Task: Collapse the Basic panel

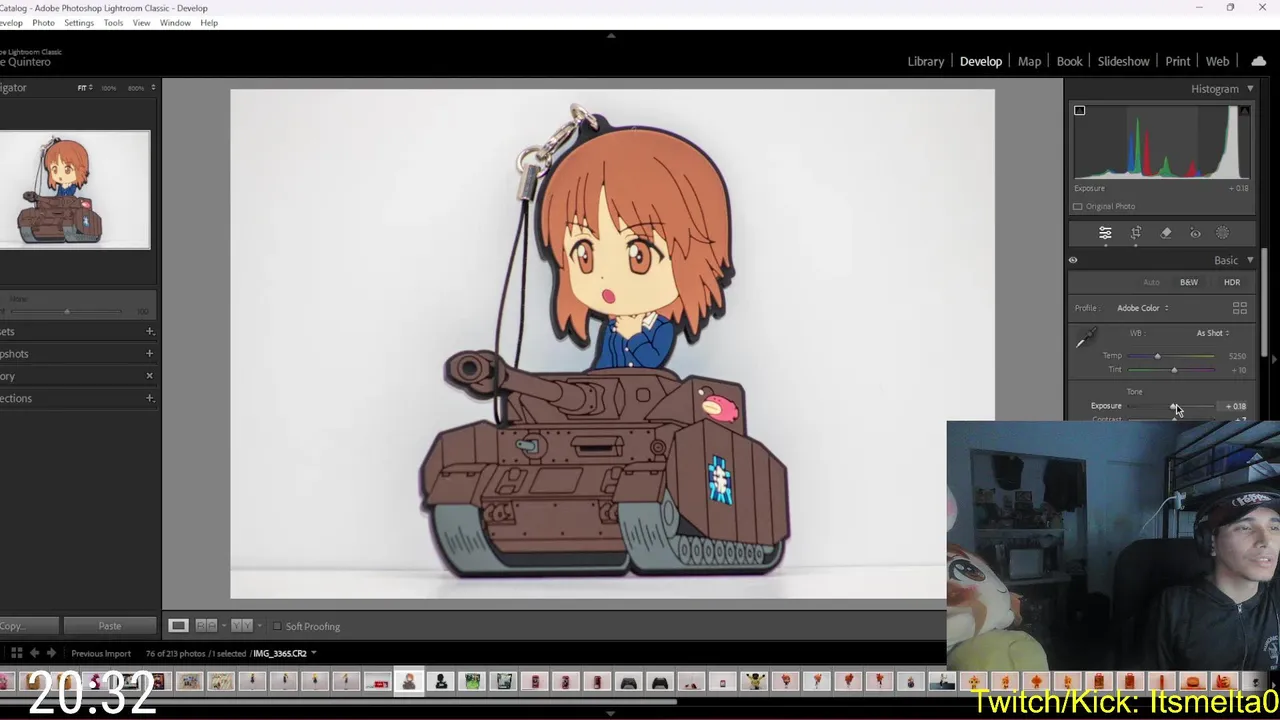Action: 1250,260
